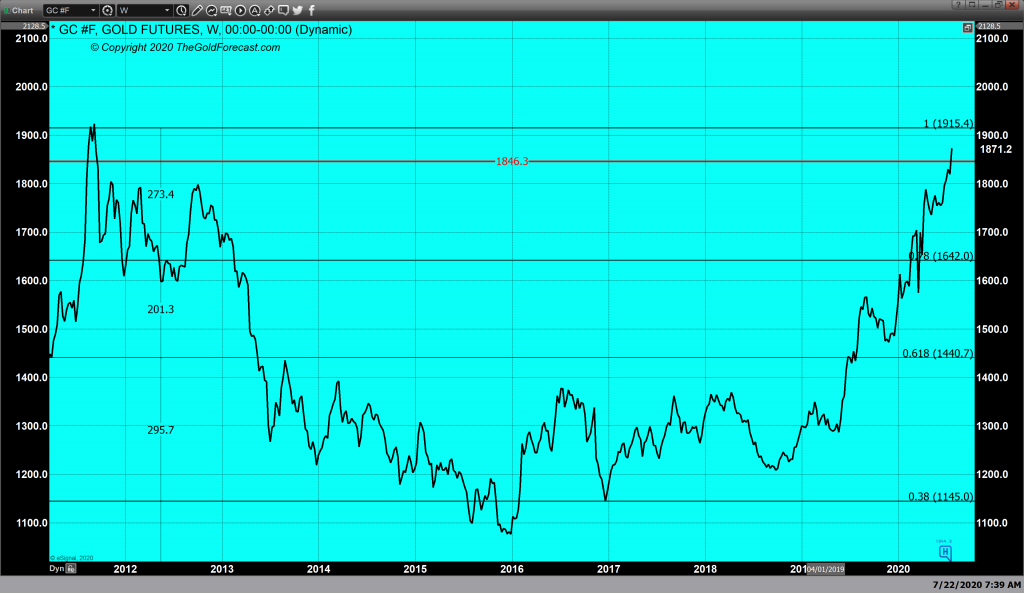
Task: Open the trendline tool icon
Action: coord(213,8)
